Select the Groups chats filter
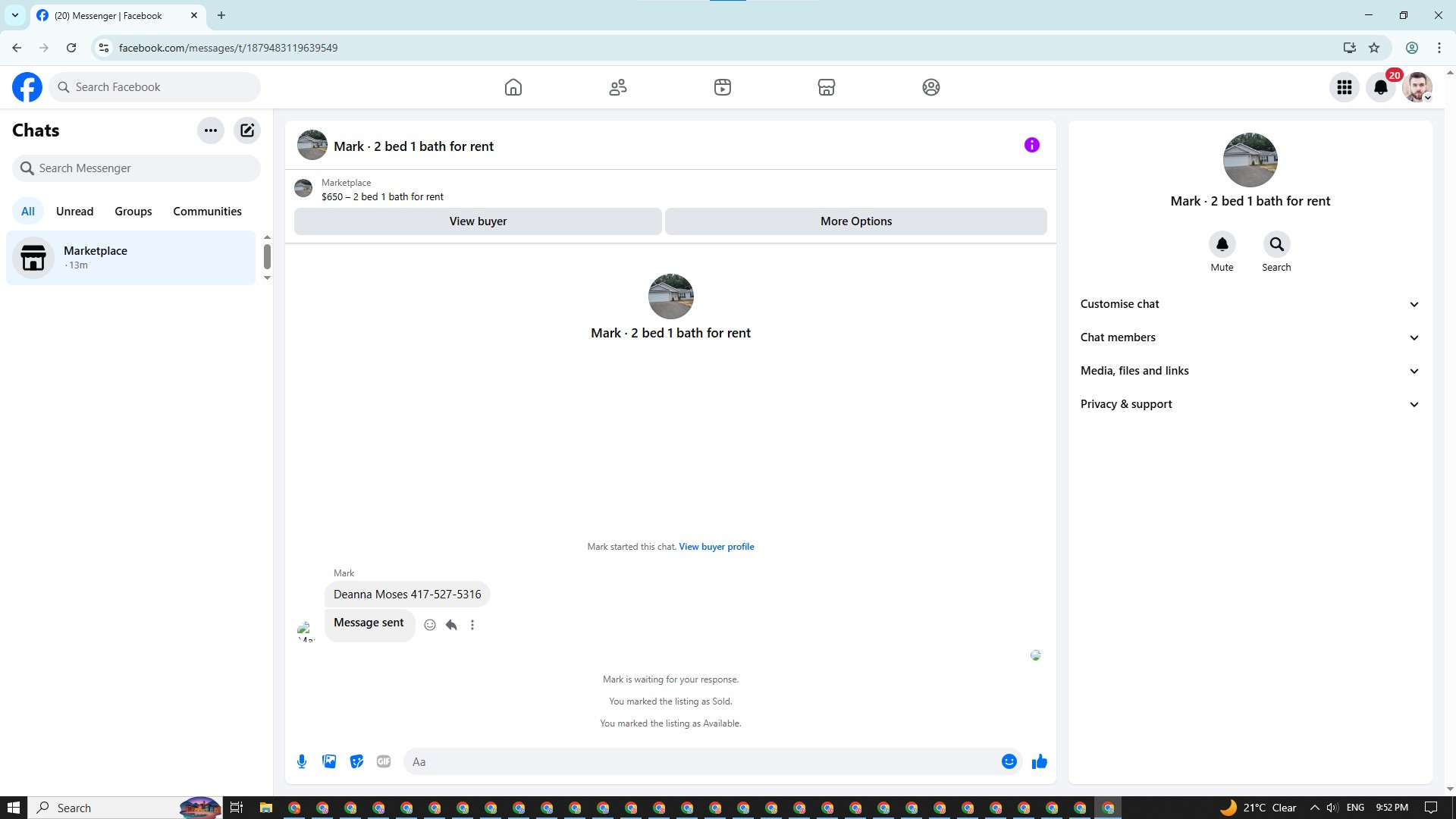 [x=133, y=212]
